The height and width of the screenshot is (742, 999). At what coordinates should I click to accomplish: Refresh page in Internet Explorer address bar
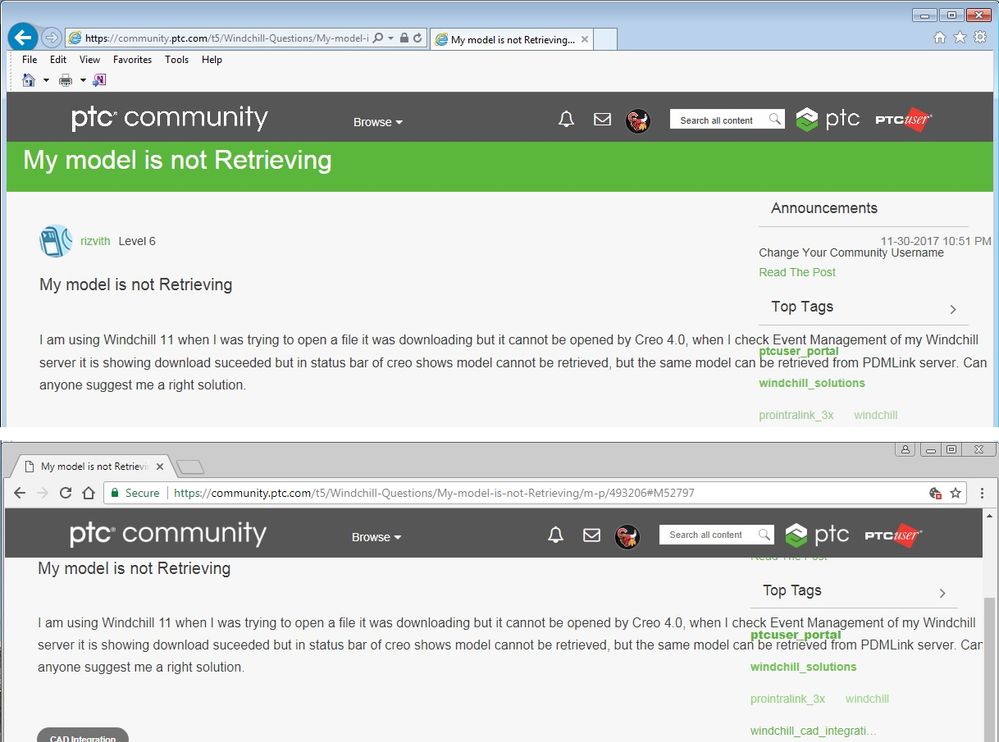(x=417, y=38)
